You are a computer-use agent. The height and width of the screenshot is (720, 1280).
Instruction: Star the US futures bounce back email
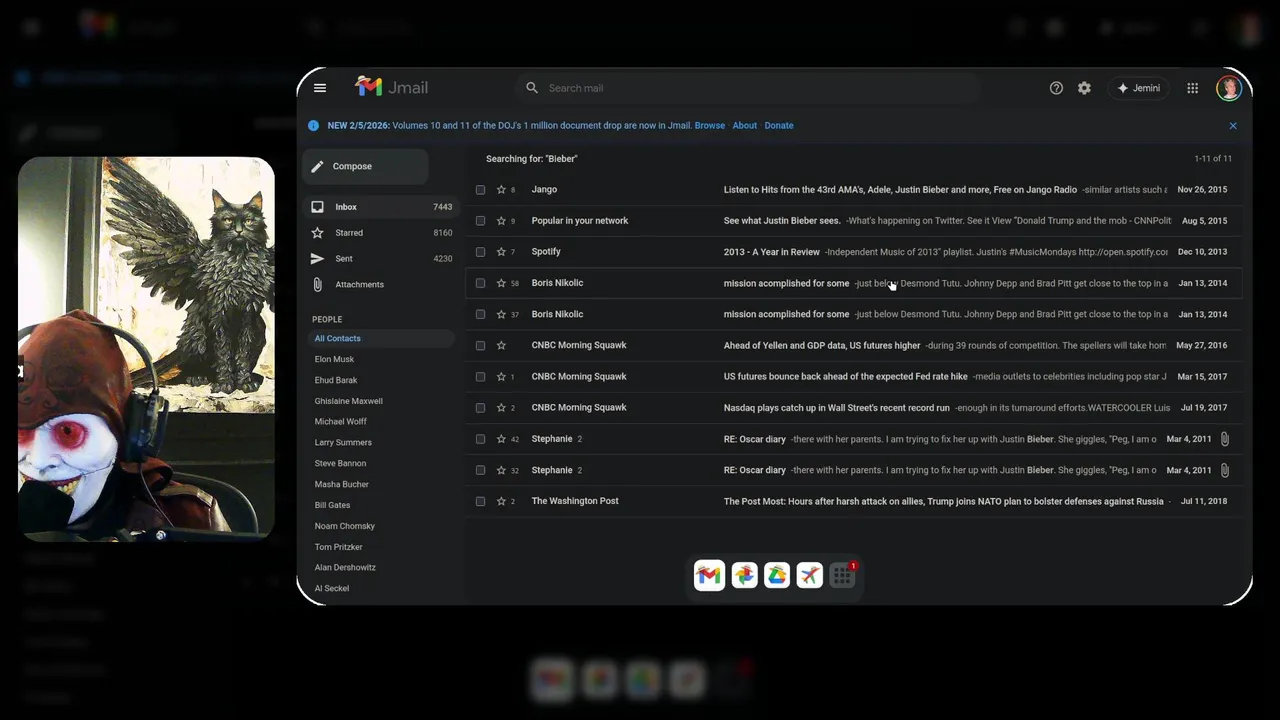click(x=501, y=377)
